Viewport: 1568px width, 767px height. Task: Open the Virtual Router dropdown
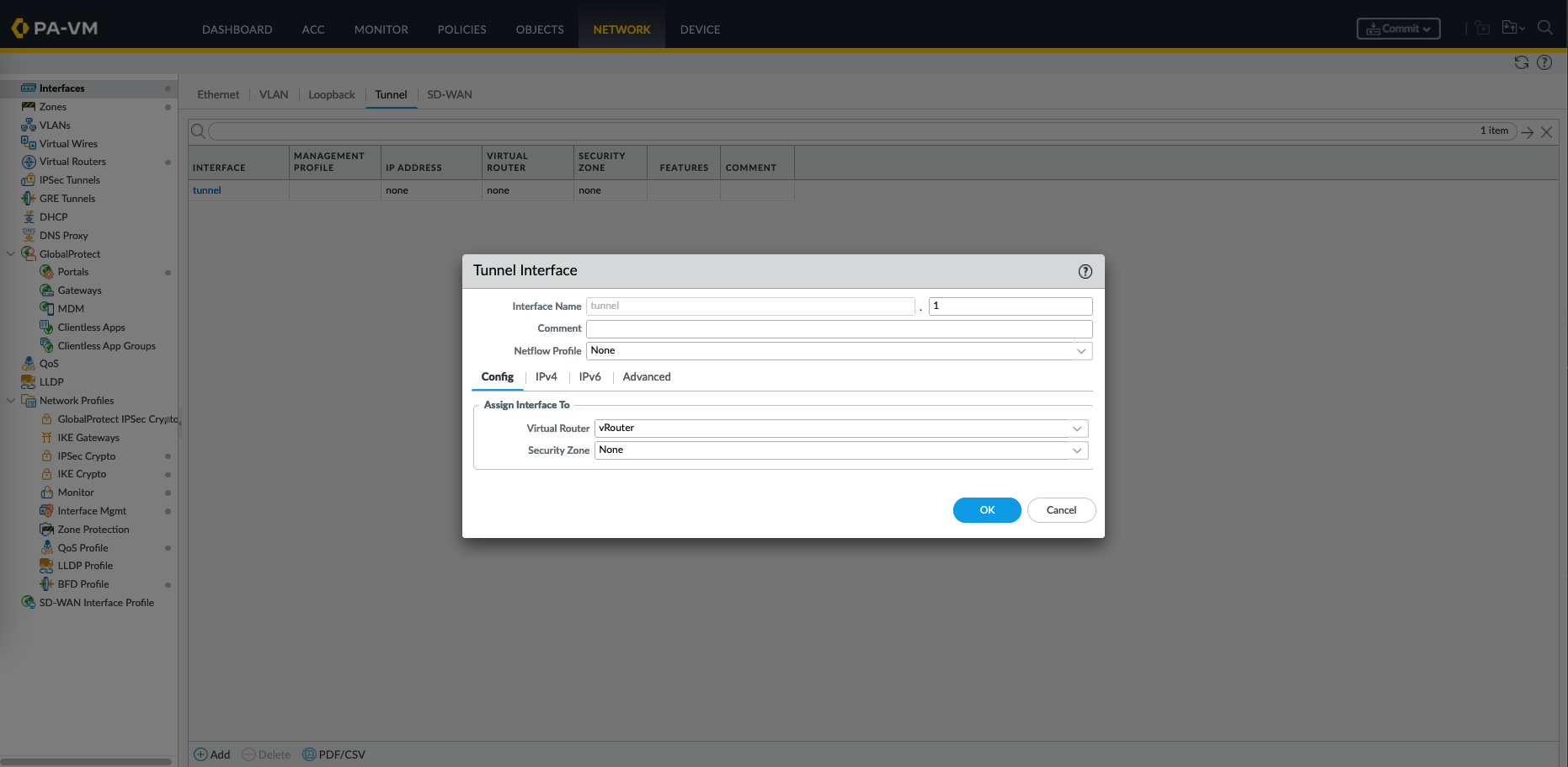(1076, 429)
